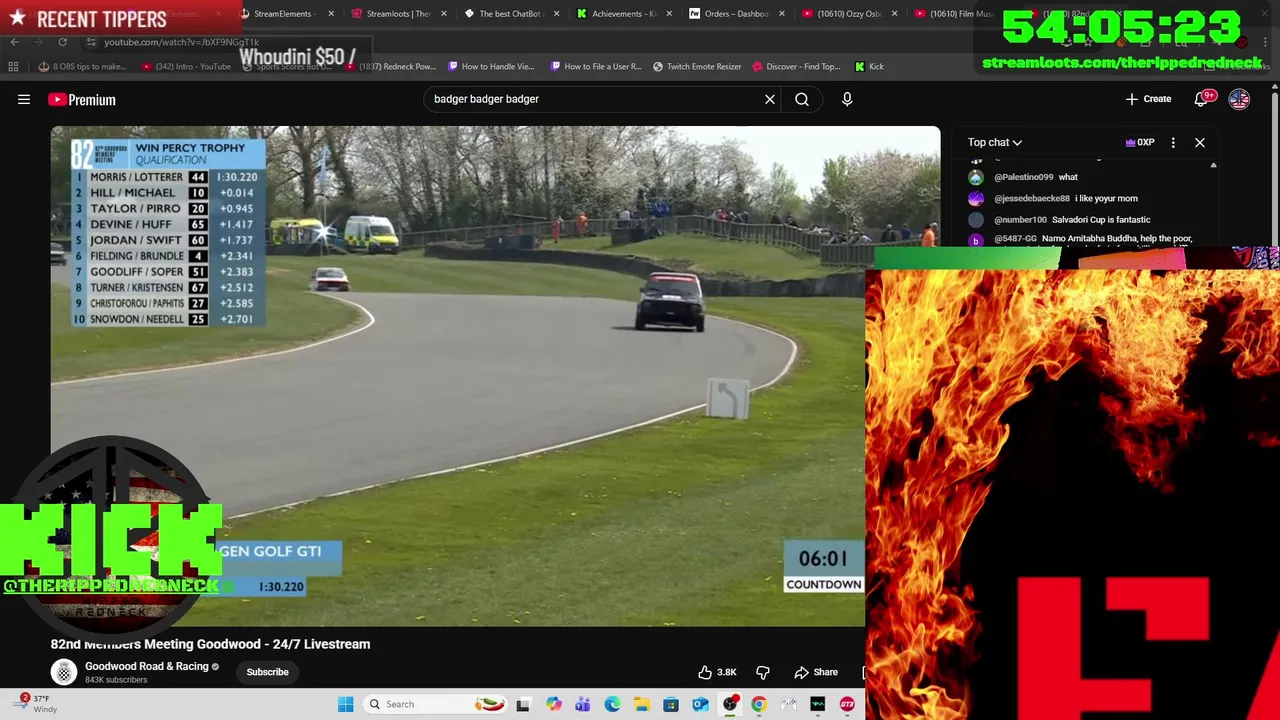Open the How to Handle Vie... bookmark

point(490,66)
